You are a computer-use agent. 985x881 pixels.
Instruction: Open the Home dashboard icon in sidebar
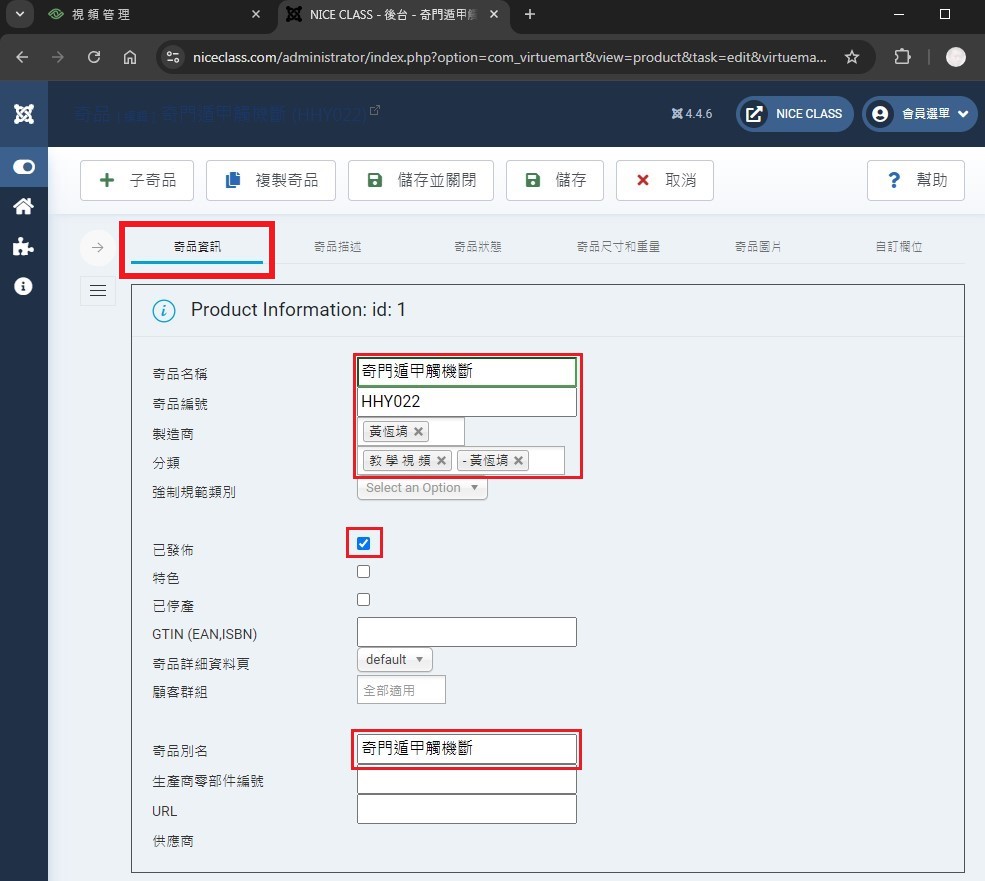click(23, 207)
